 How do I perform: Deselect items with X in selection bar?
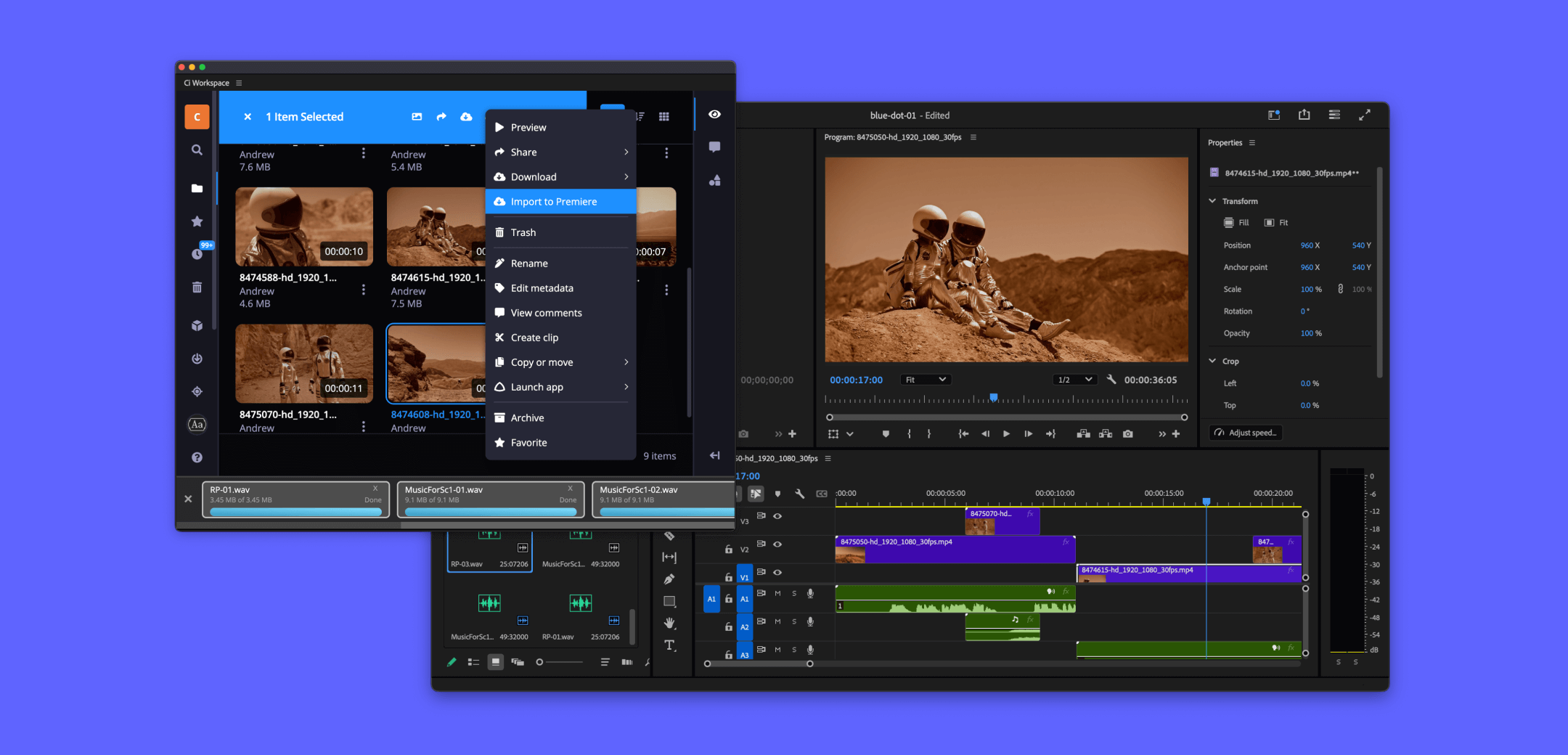pos(248,117)
